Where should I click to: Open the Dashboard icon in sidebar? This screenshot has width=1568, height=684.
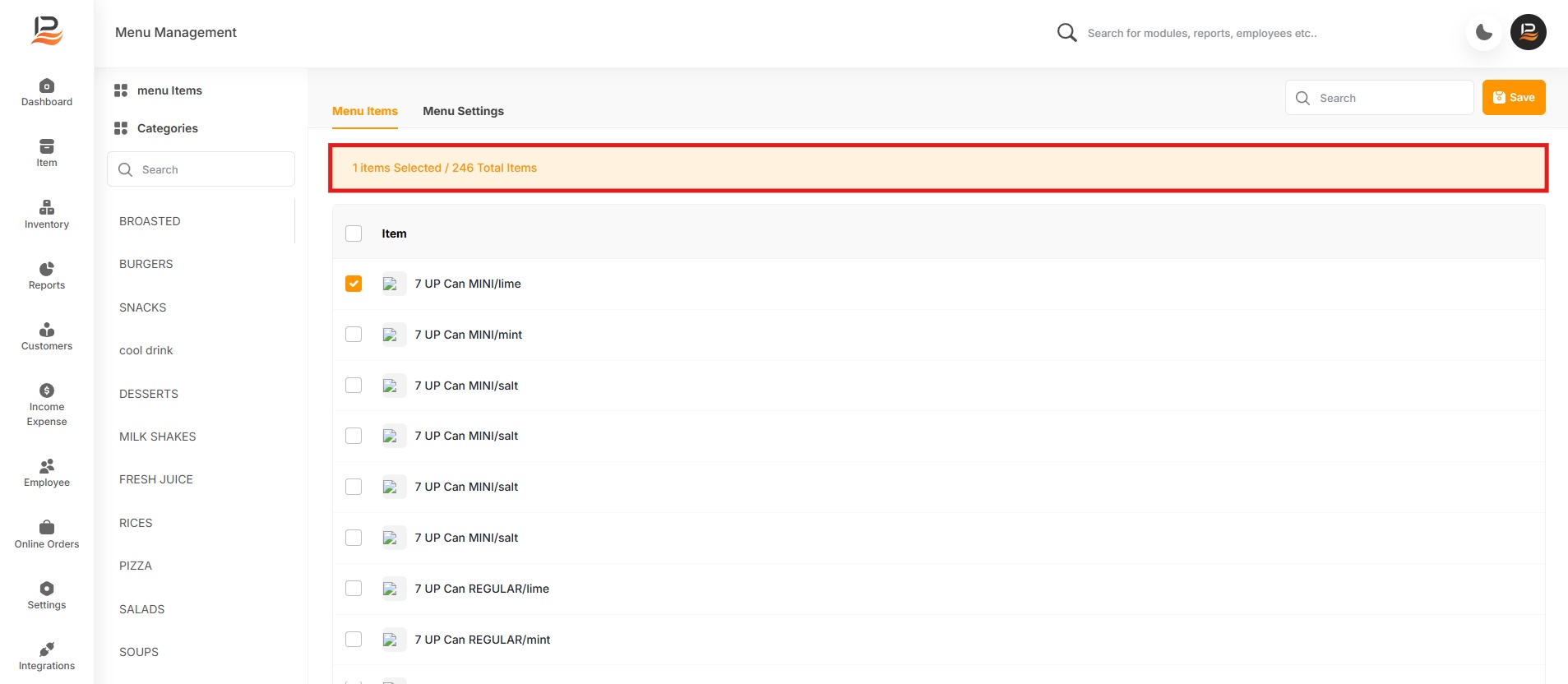click(x=47, y=86)
